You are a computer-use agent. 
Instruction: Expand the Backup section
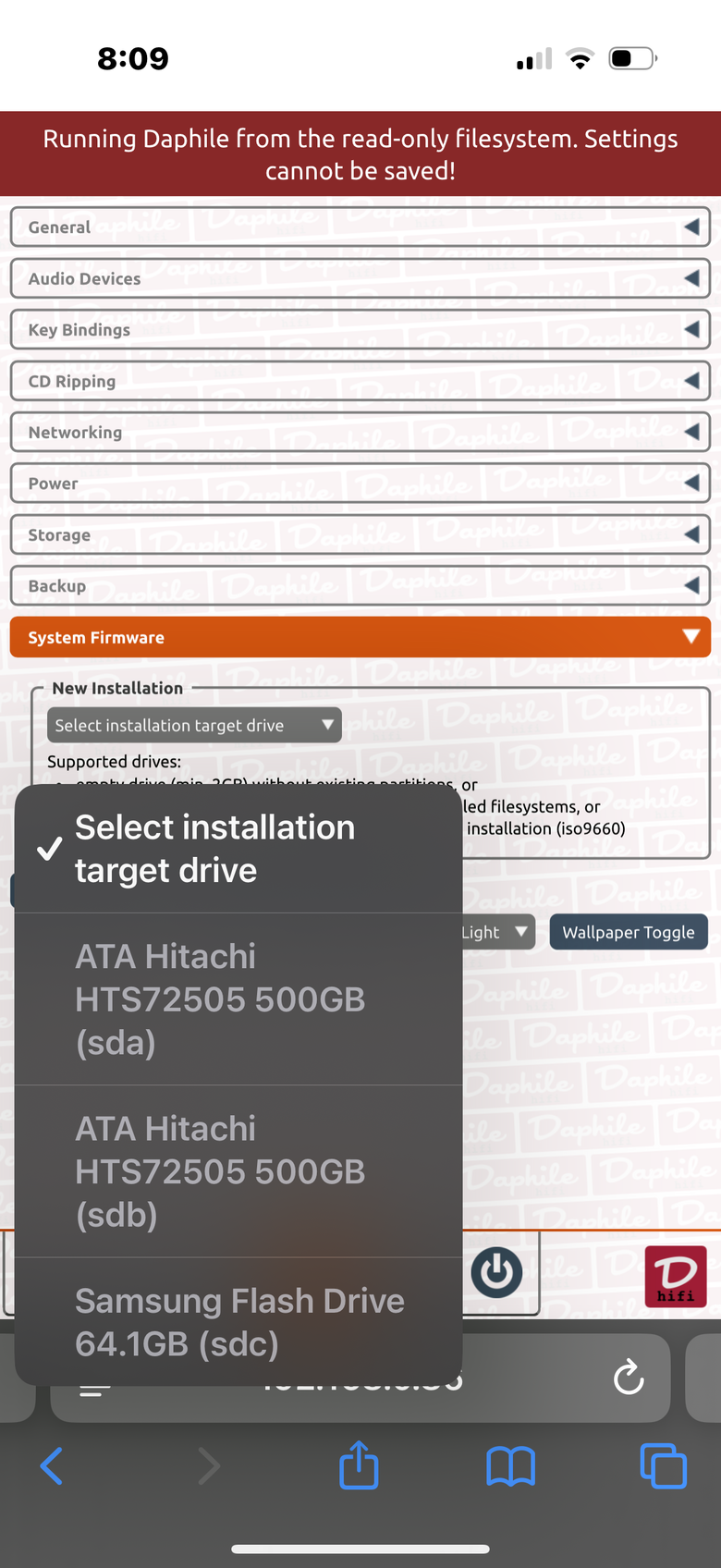coord(360,586)
